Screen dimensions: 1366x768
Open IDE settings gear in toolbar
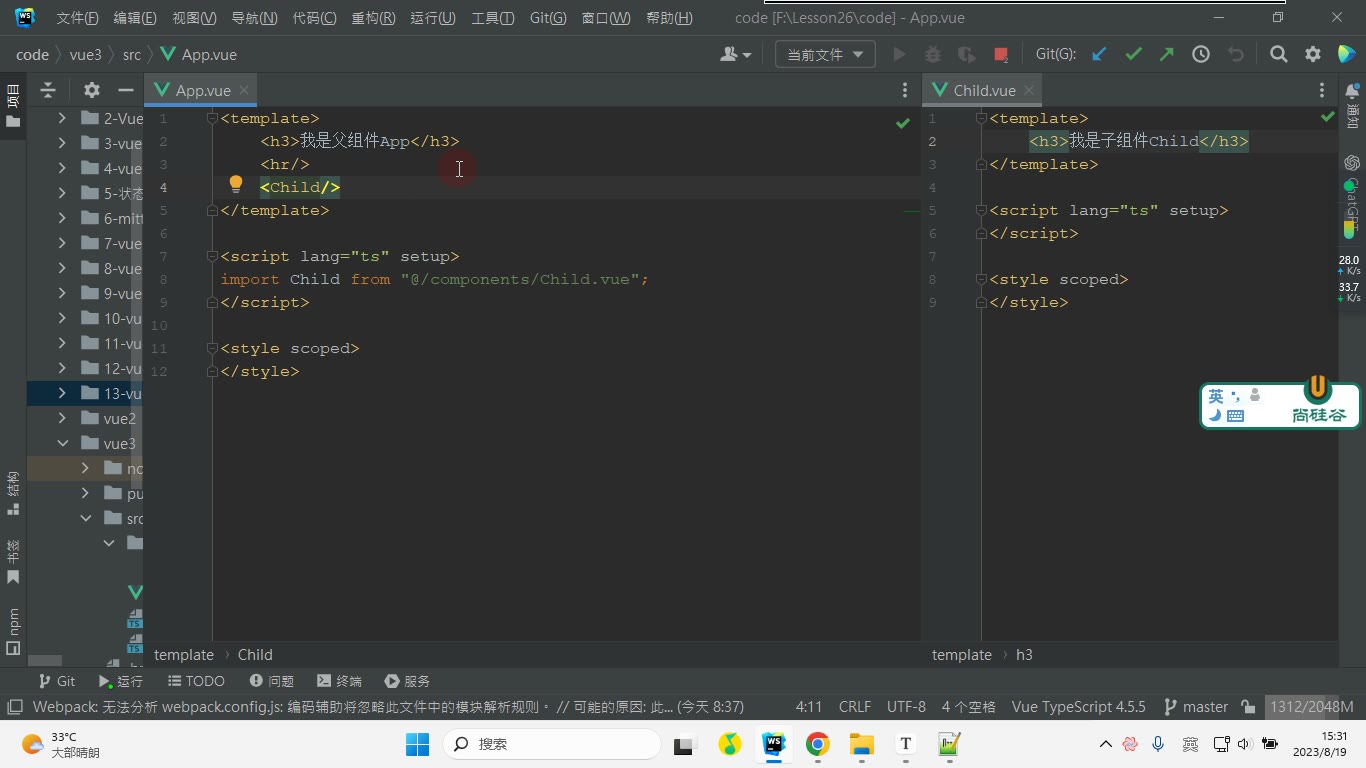[1313, 55]
